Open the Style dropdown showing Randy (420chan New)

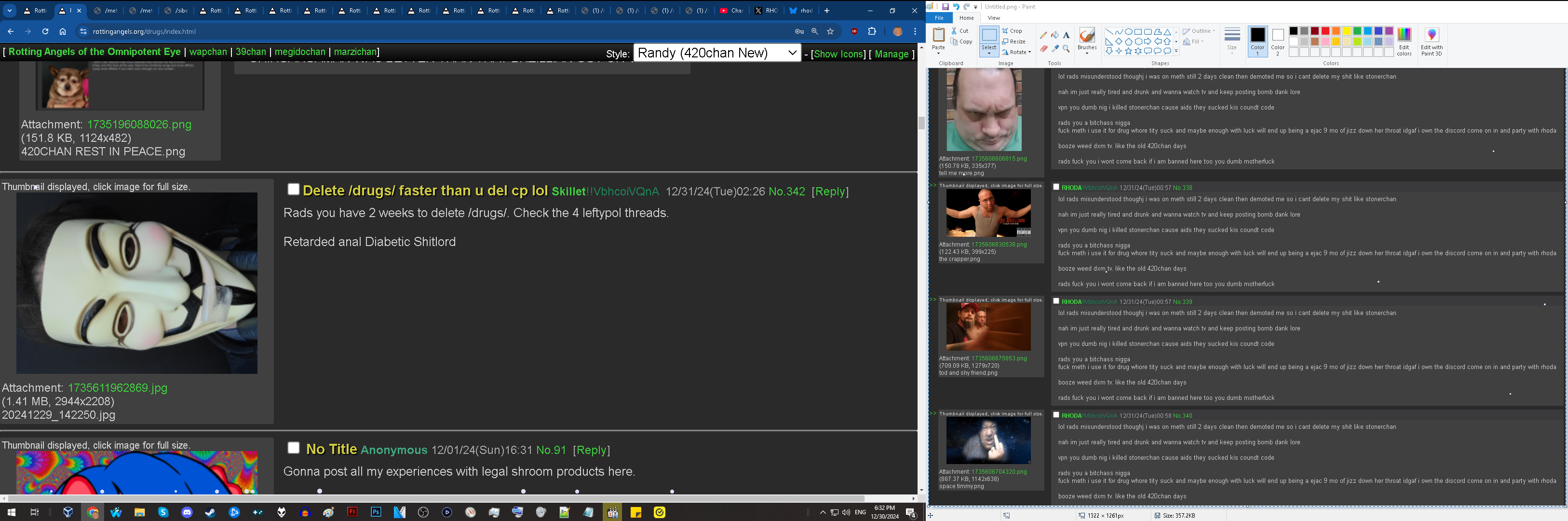tap(717, 53)
